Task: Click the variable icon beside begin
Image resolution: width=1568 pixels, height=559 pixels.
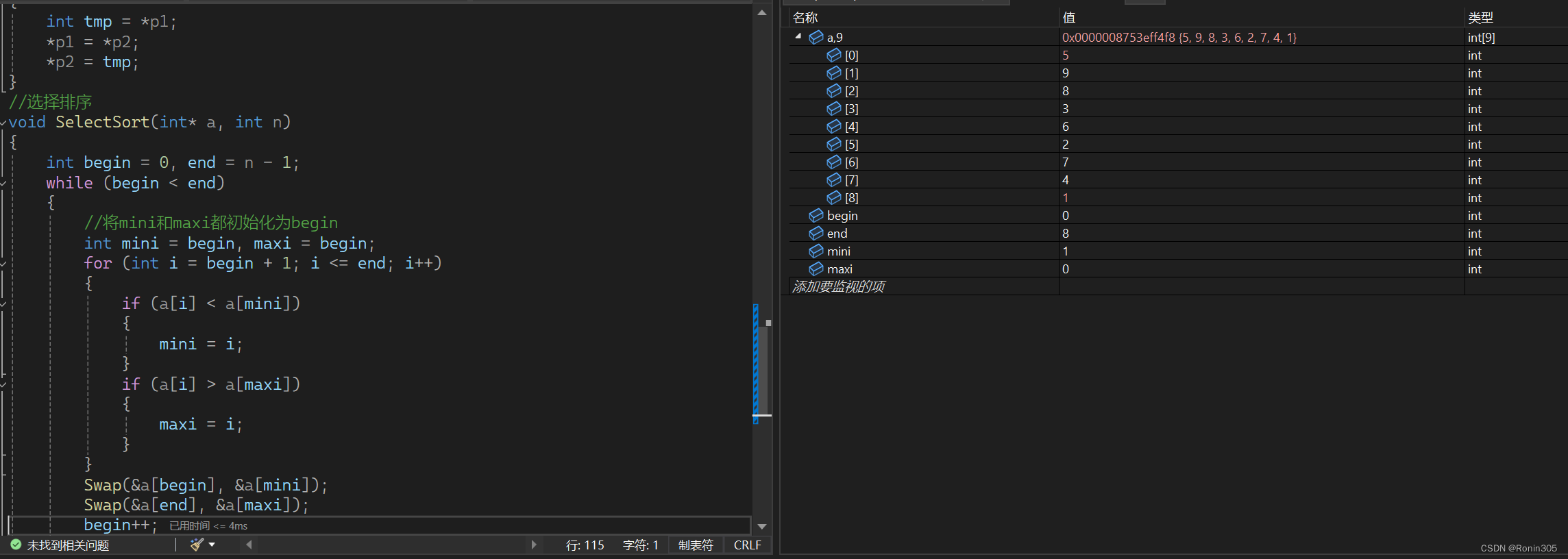Action: pyautogui.click(x=816, y=215)
